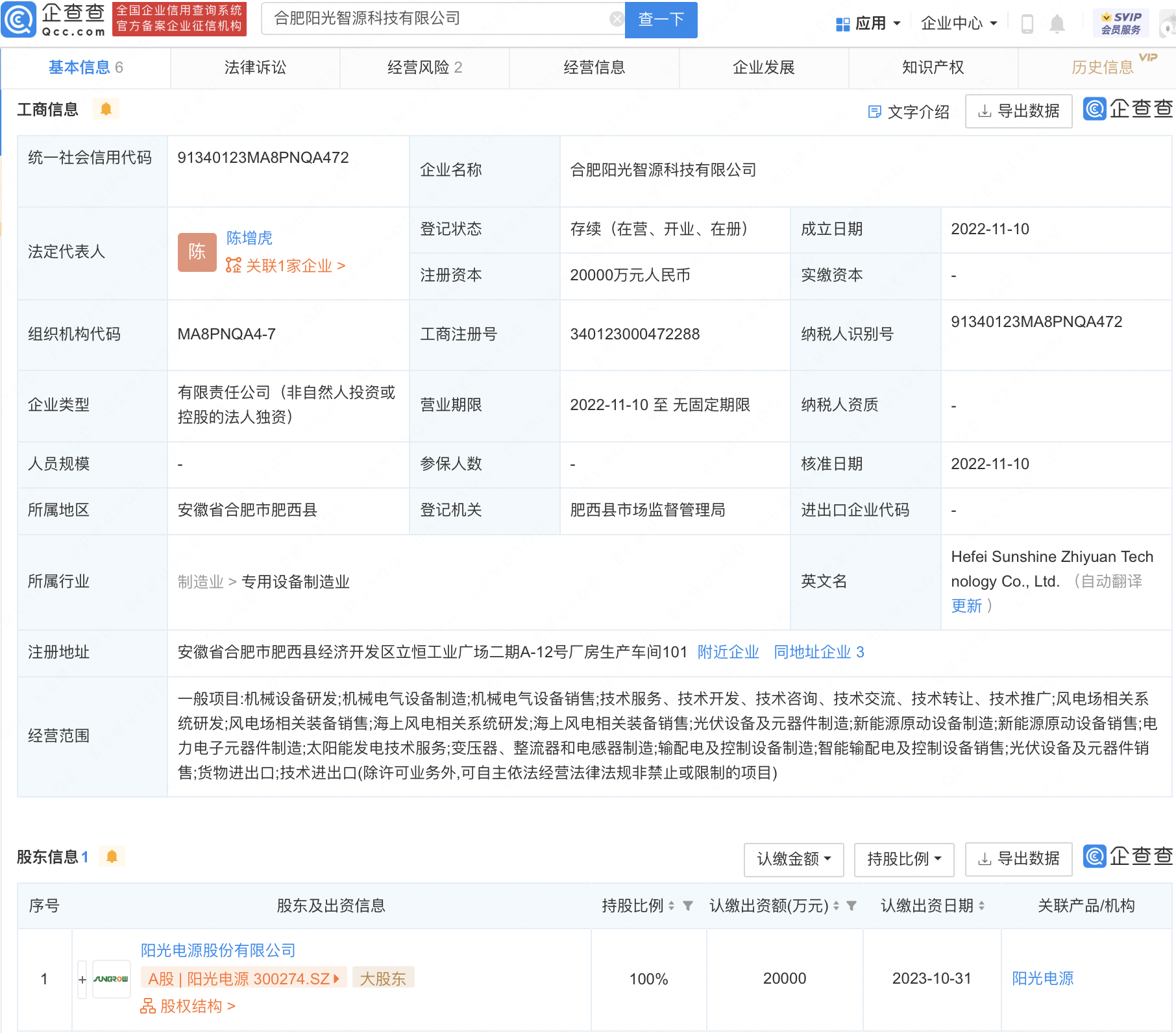Select registered capital 20000万元人民币

tap(630, 275)
